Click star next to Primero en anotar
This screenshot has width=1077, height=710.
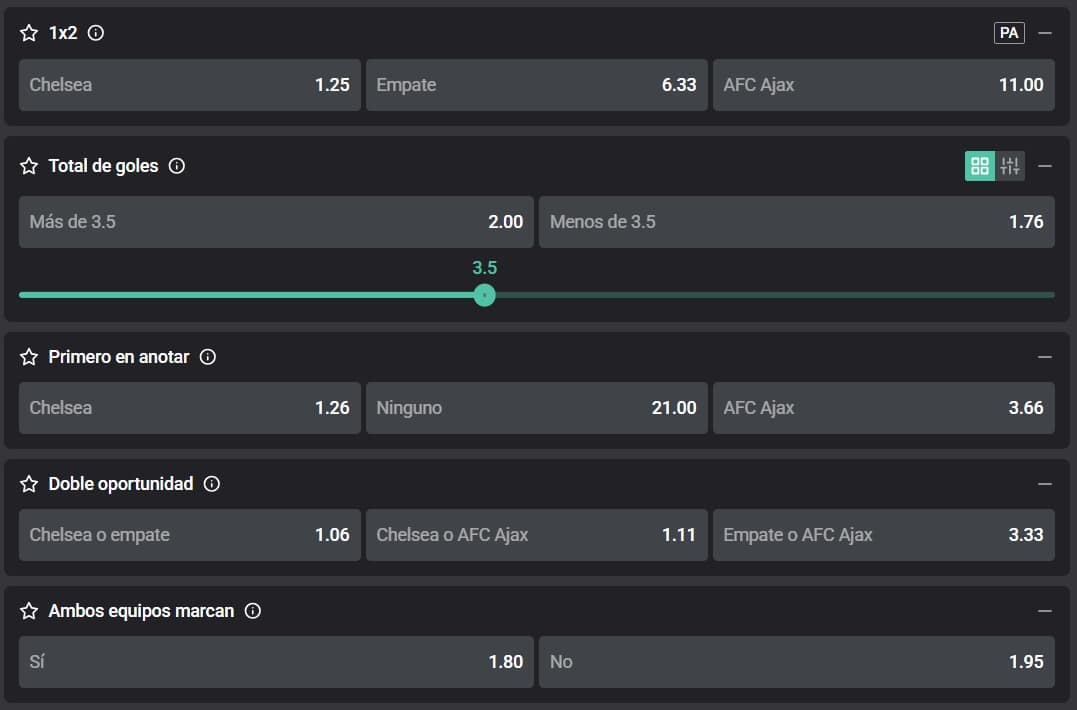click(x=29, y=357)
